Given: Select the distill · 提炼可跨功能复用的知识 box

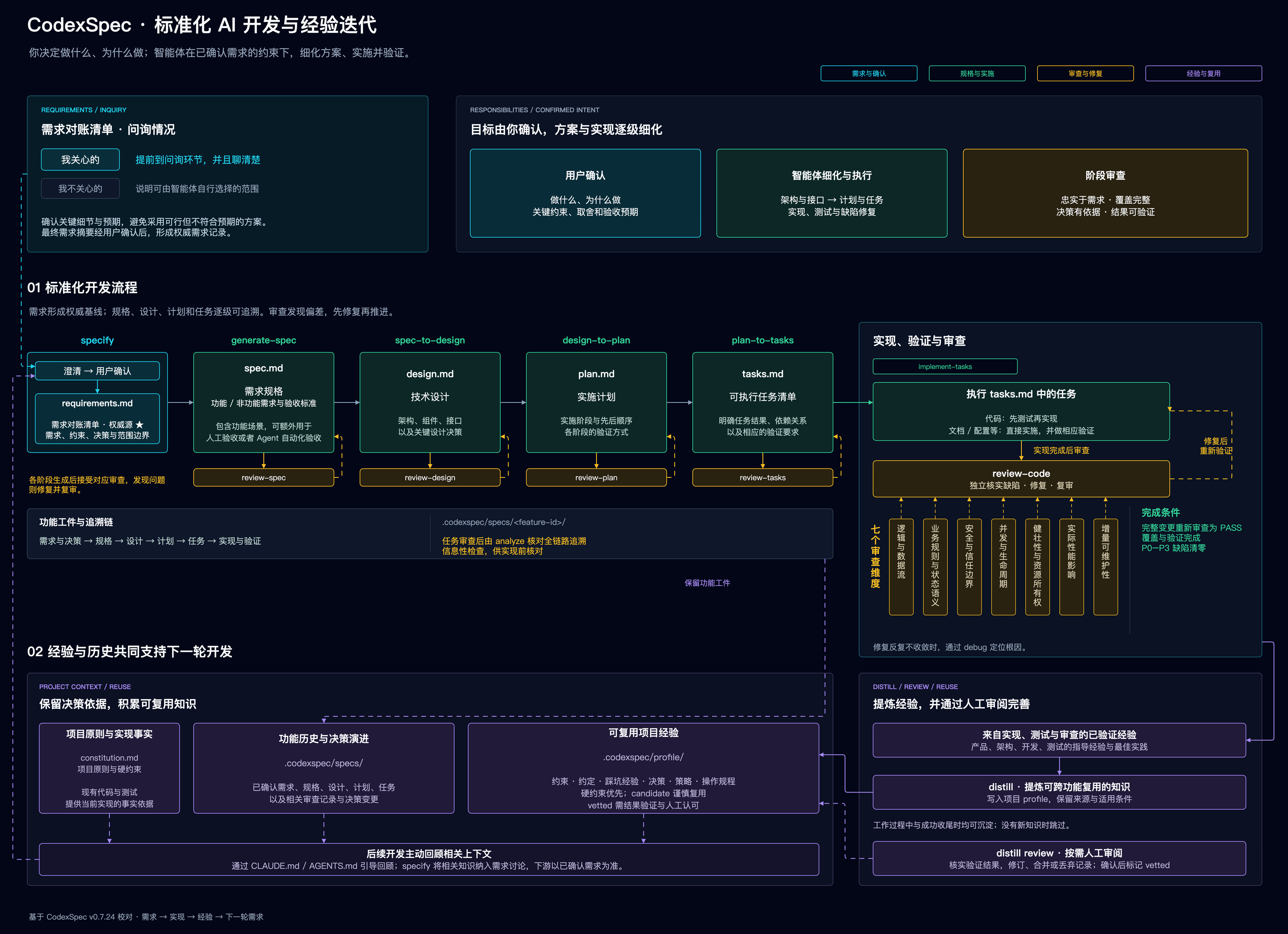Looking at the screenshot, I should pos(1059,792).
